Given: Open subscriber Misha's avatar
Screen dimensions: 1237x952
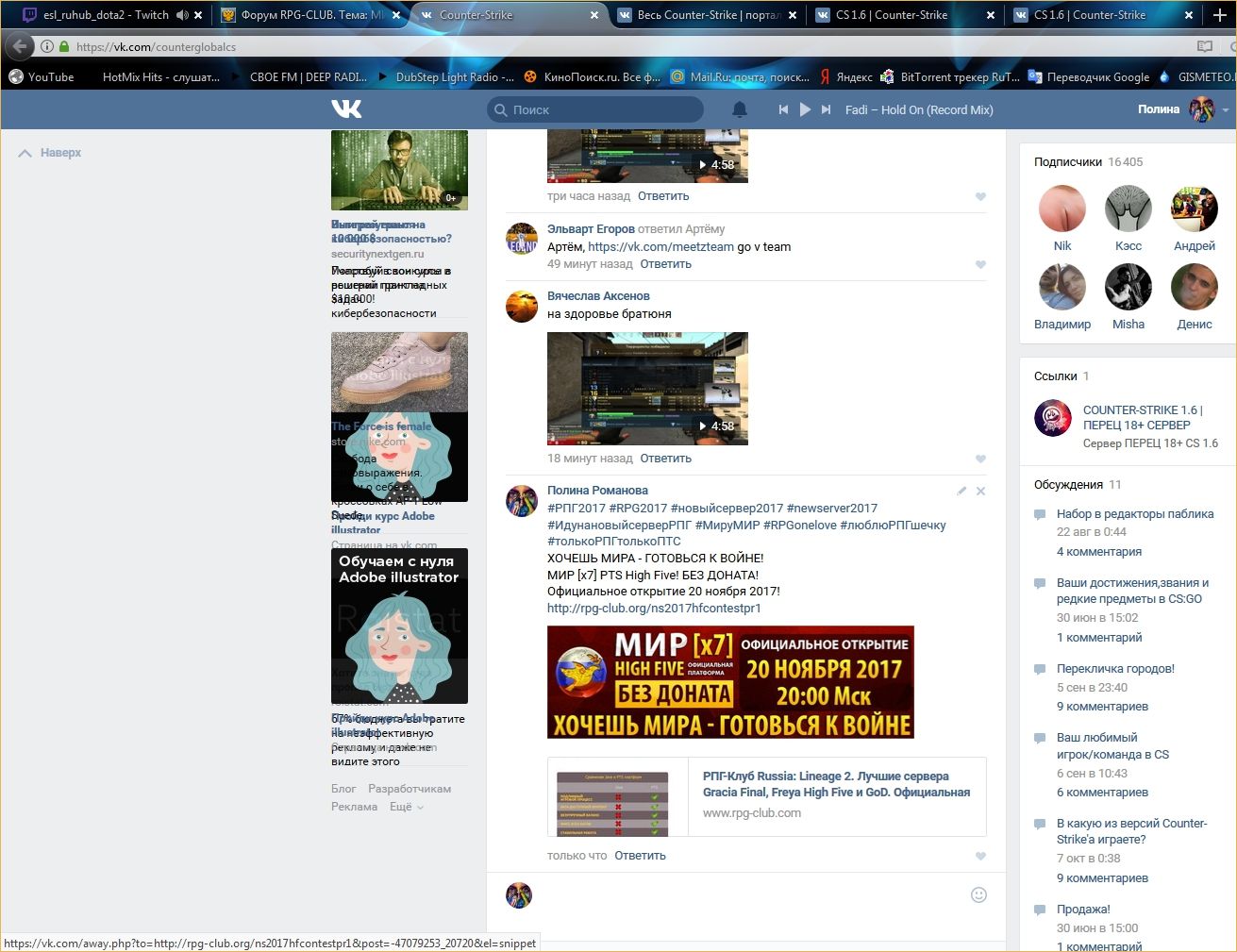Looking at the screenshot, I should click(1128, 287).
